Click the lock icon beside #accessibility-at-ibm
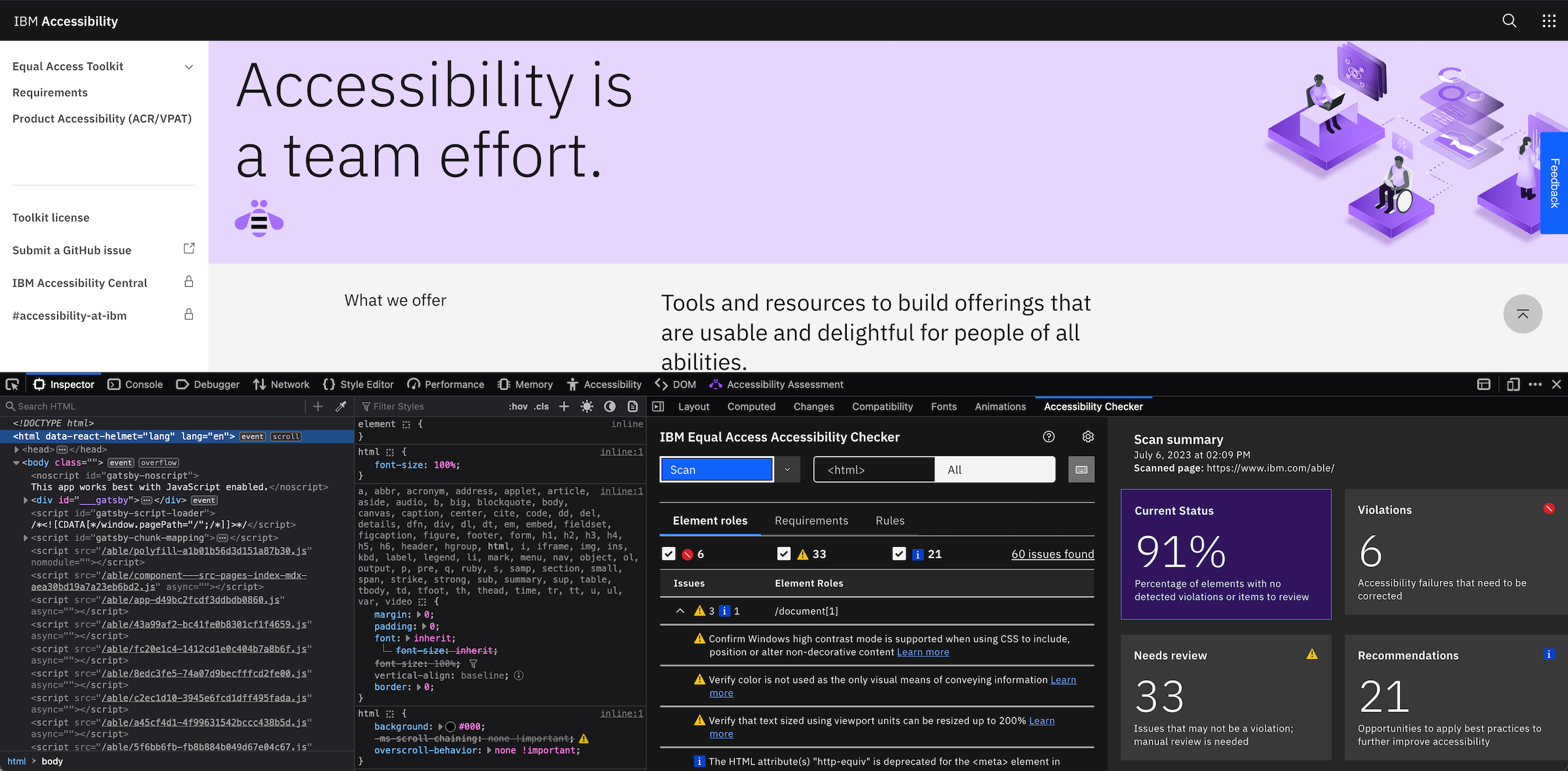This screenshot has width=1568, height=771. [x=189, y=314]
